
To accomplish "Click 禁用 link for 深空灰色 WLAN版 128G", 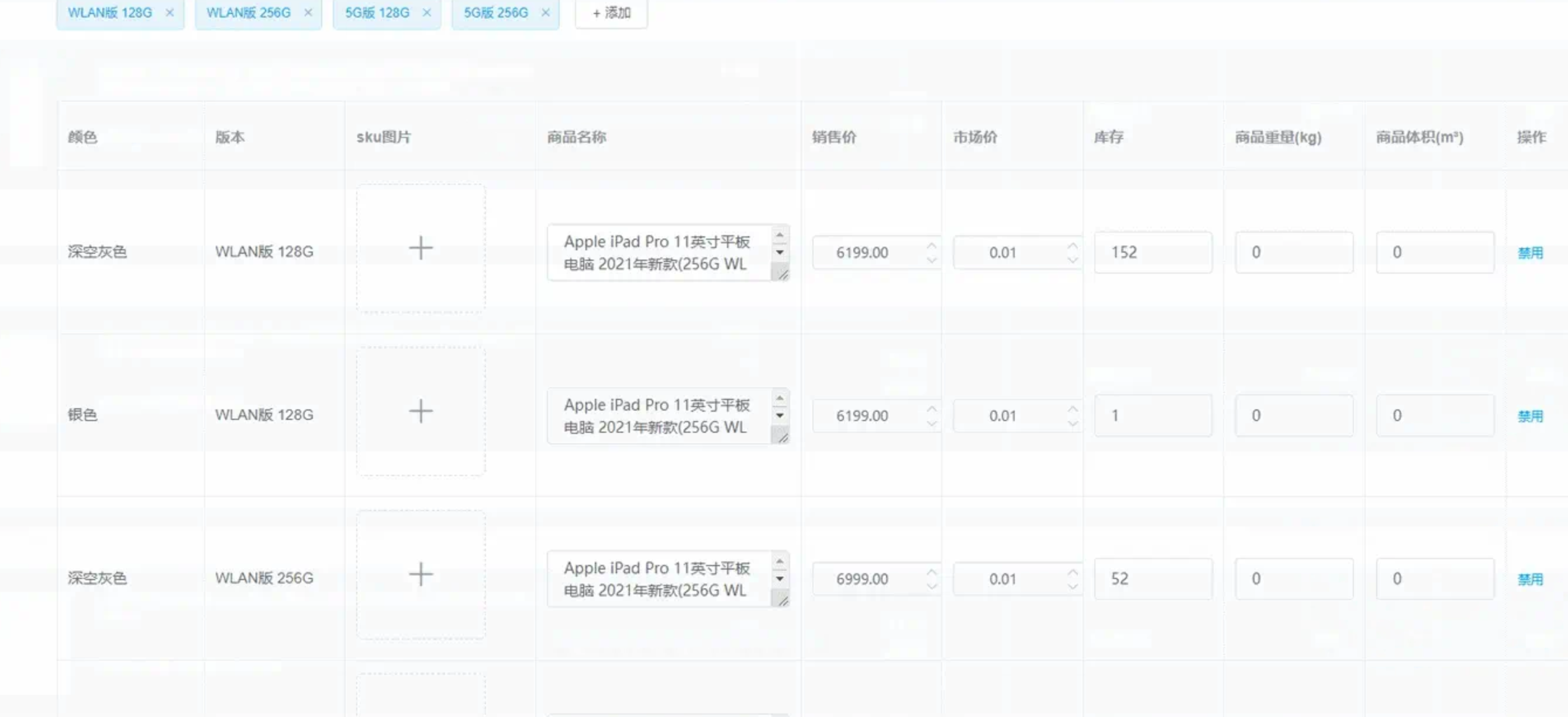I will 1530,253.
